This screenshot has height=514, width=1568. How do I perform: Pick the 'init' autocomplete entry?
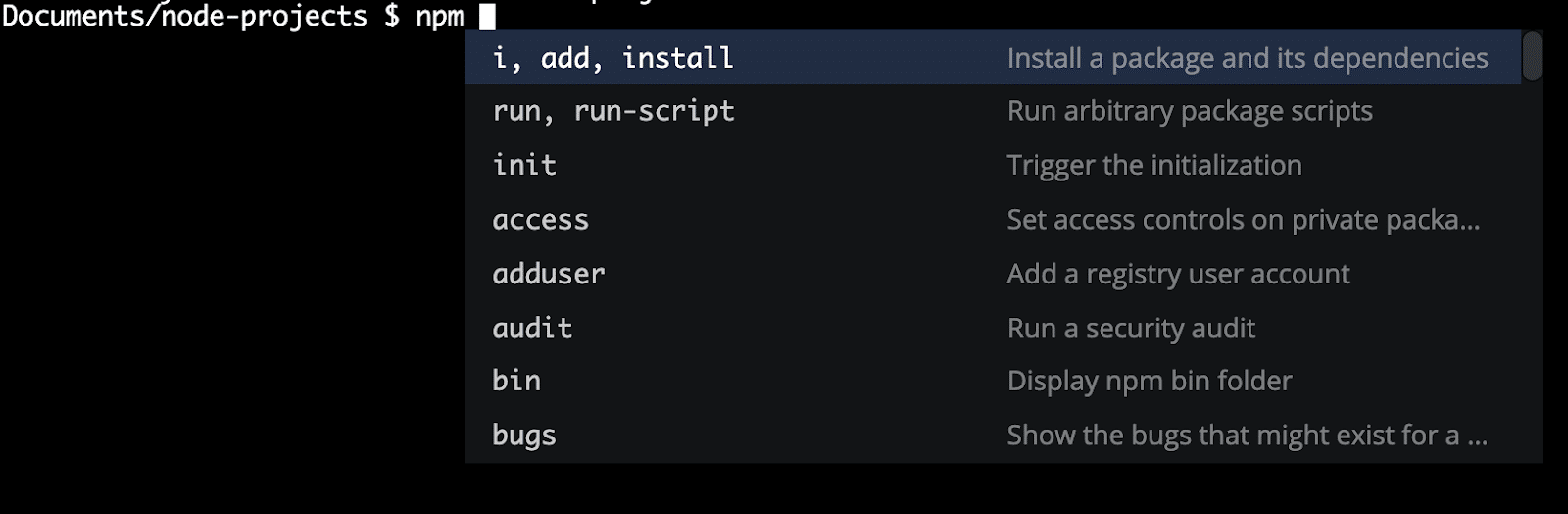[993, 165]
